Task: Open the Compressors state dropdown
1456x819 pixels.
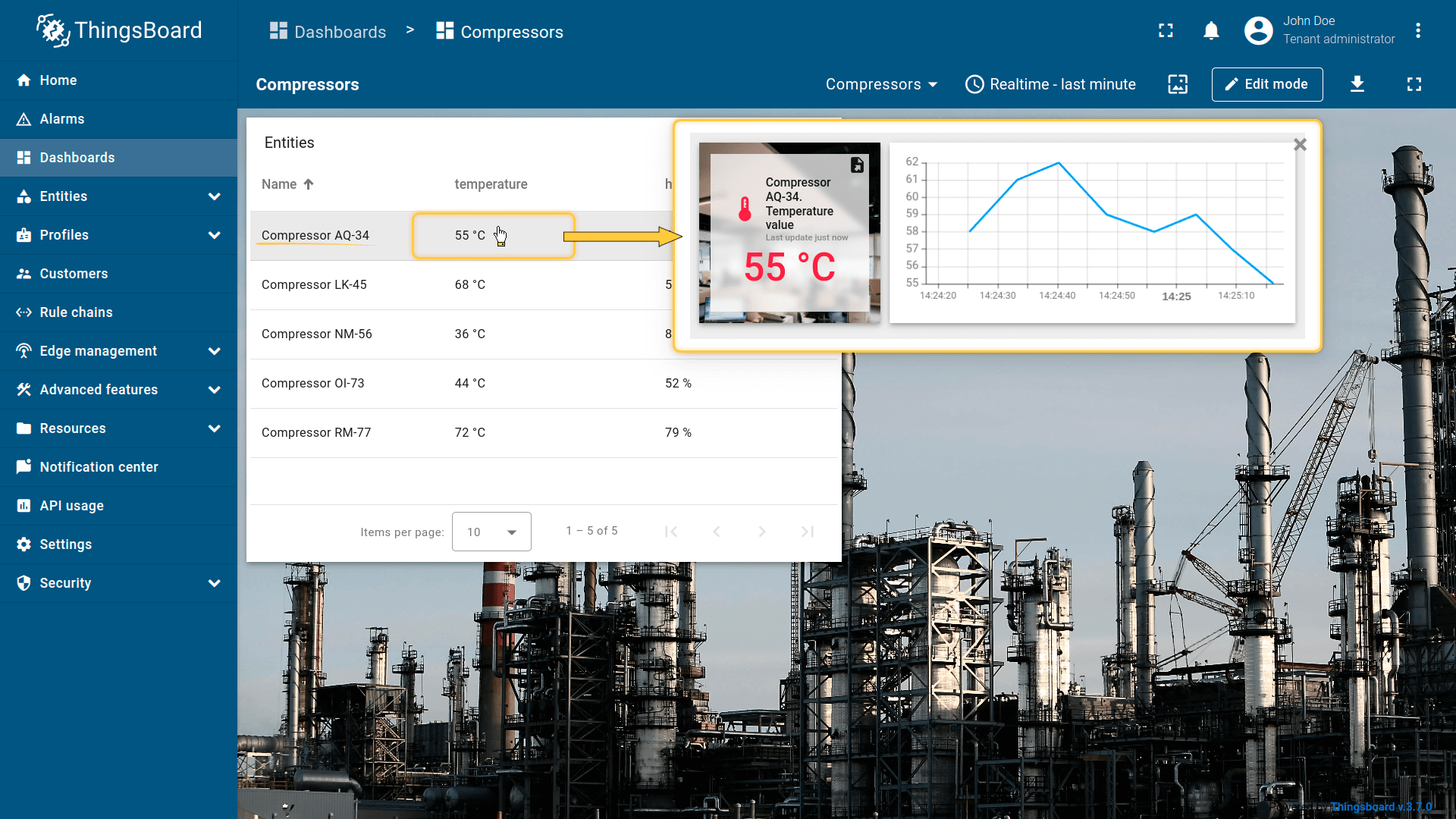Action: (881, 84)
